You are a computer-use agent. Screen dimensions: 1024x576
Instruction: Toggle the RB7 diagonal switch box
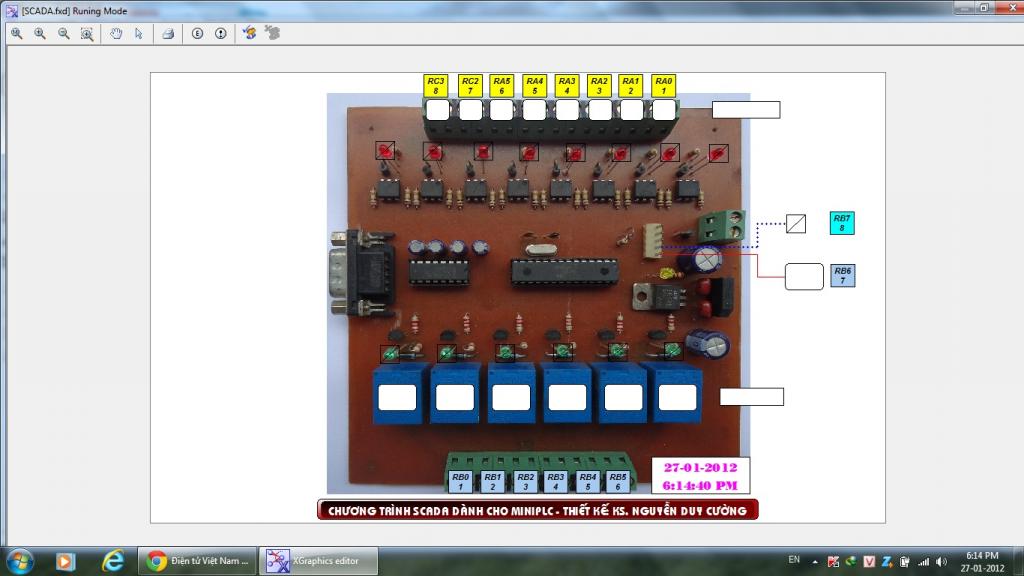point(795,224)
